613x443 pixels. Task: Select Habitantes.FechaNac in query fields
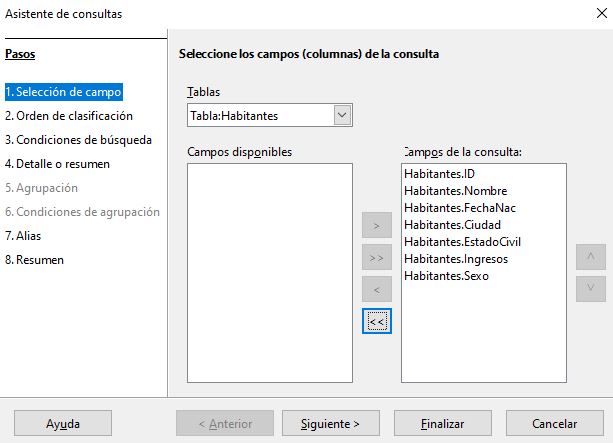(460, 208)
